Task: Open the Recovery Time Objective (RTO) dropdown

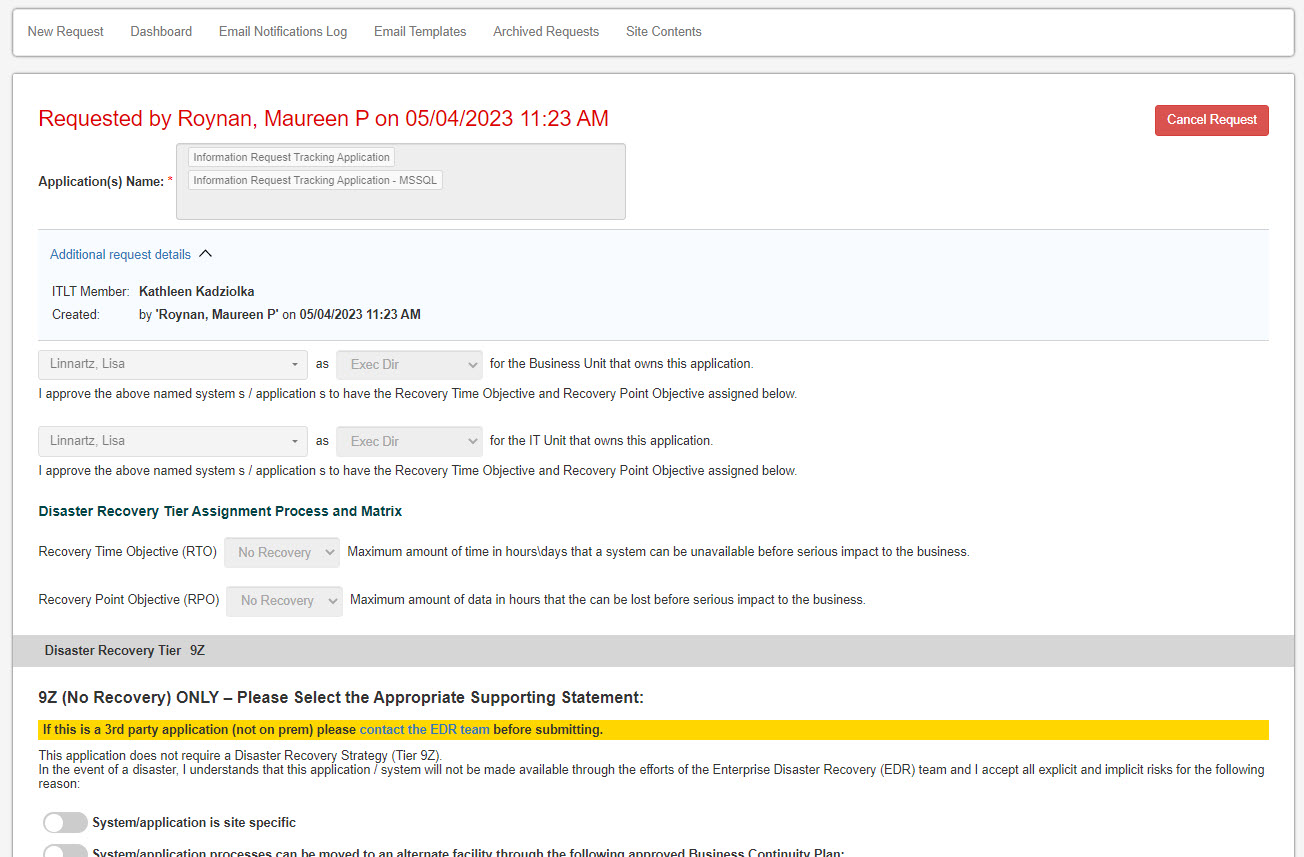Action: point(282,552)
